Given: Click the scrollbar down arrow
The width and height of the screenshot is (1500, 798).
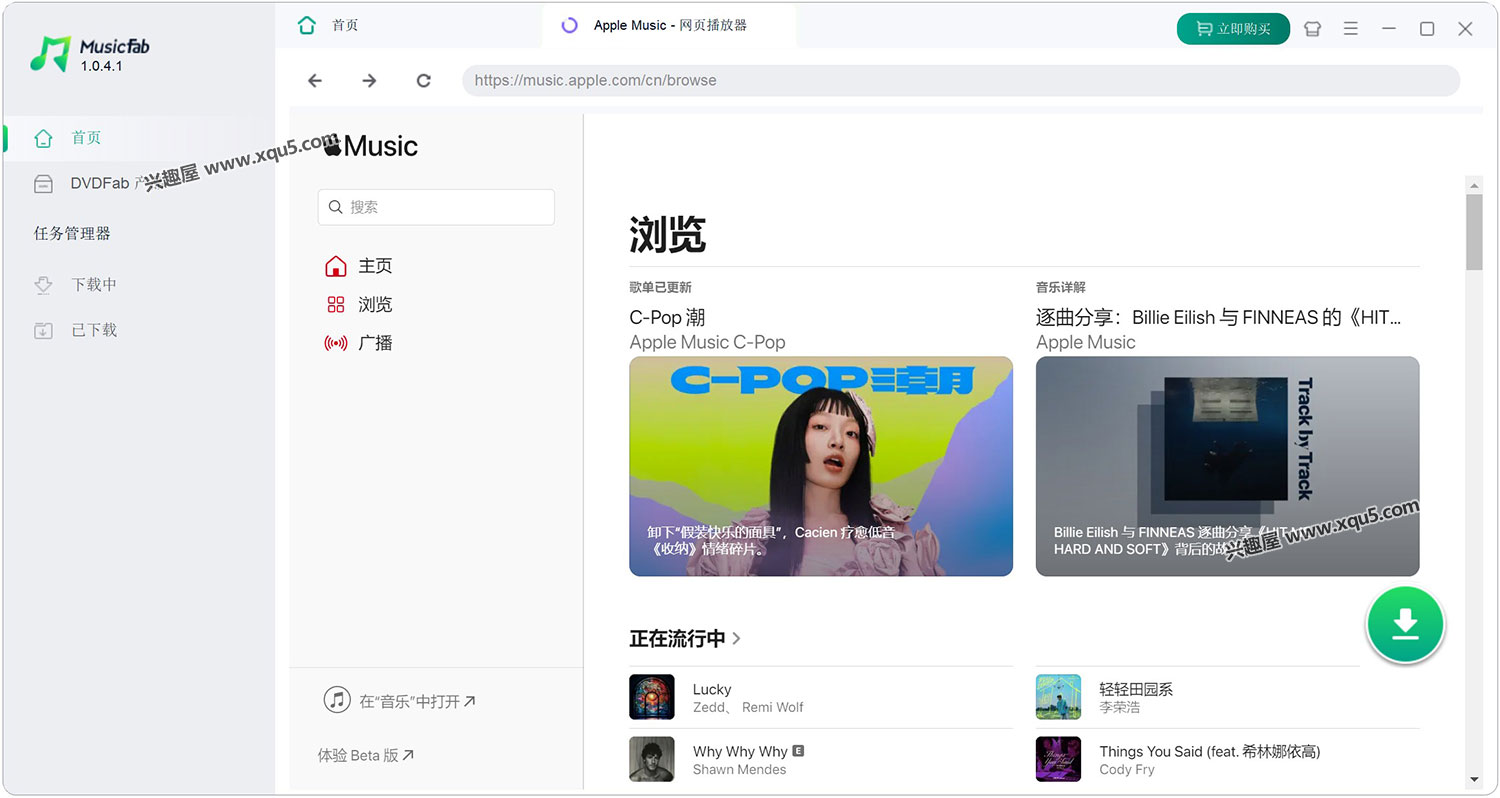Looking at the screenshot, I should [1474, 780].
